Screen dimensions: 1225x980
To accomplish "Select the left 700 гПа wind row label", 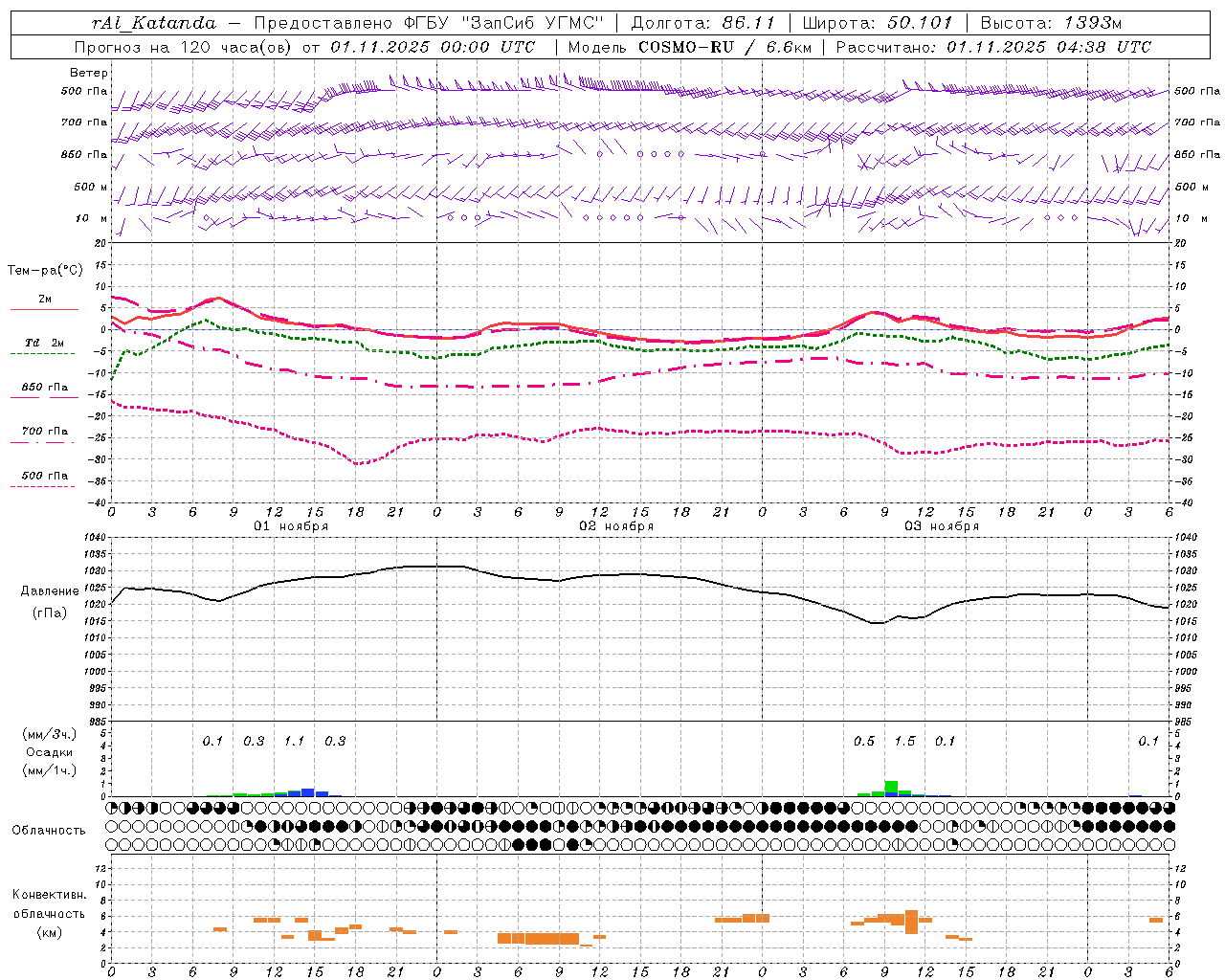I will click(84, 122).
